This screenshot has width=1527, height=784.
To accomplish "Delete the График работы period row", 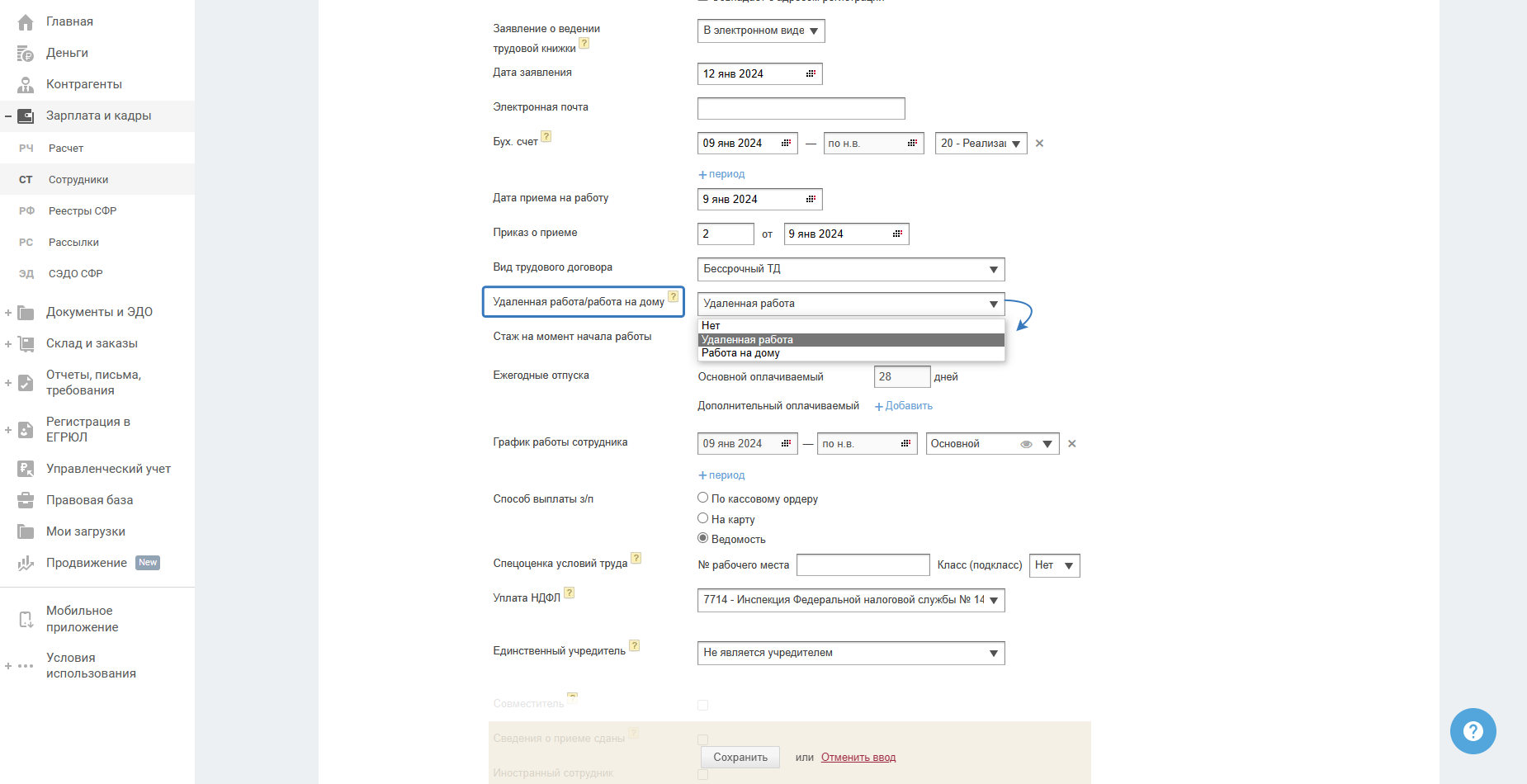I will pyautogui.click(x=1071, y=444).
